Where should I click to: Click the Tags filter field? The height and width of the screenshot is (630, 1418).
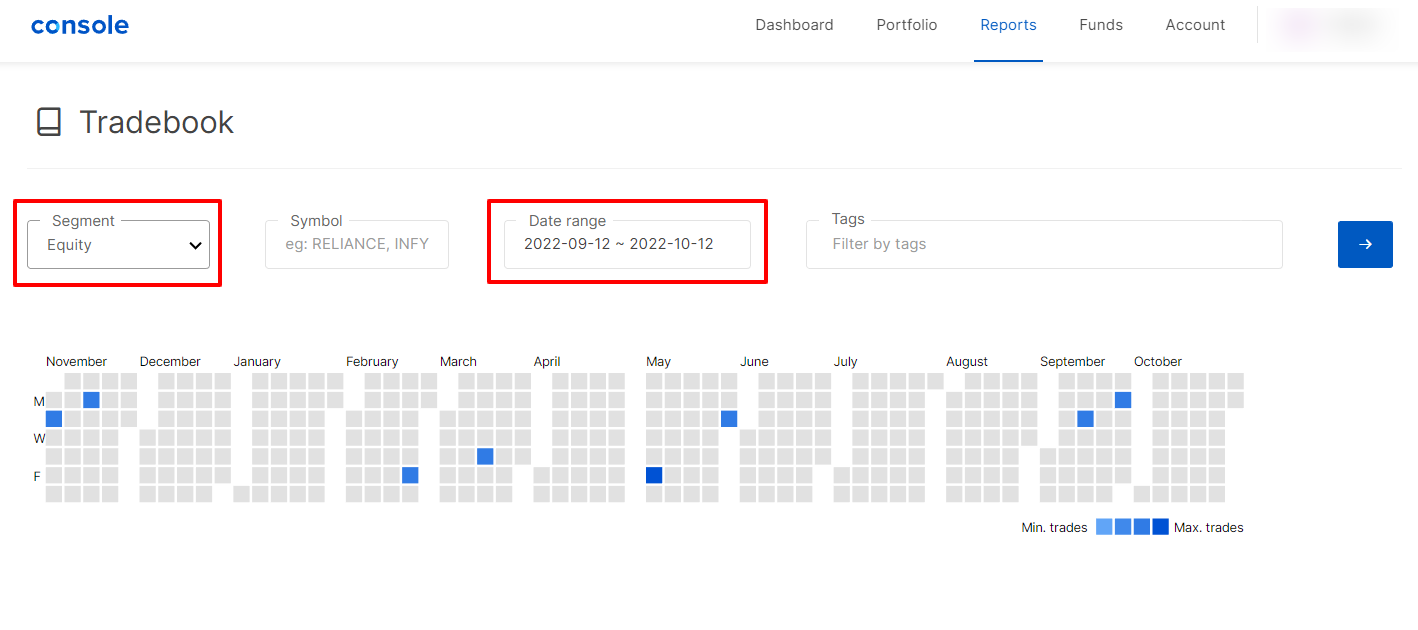(x=1043, y=245)
